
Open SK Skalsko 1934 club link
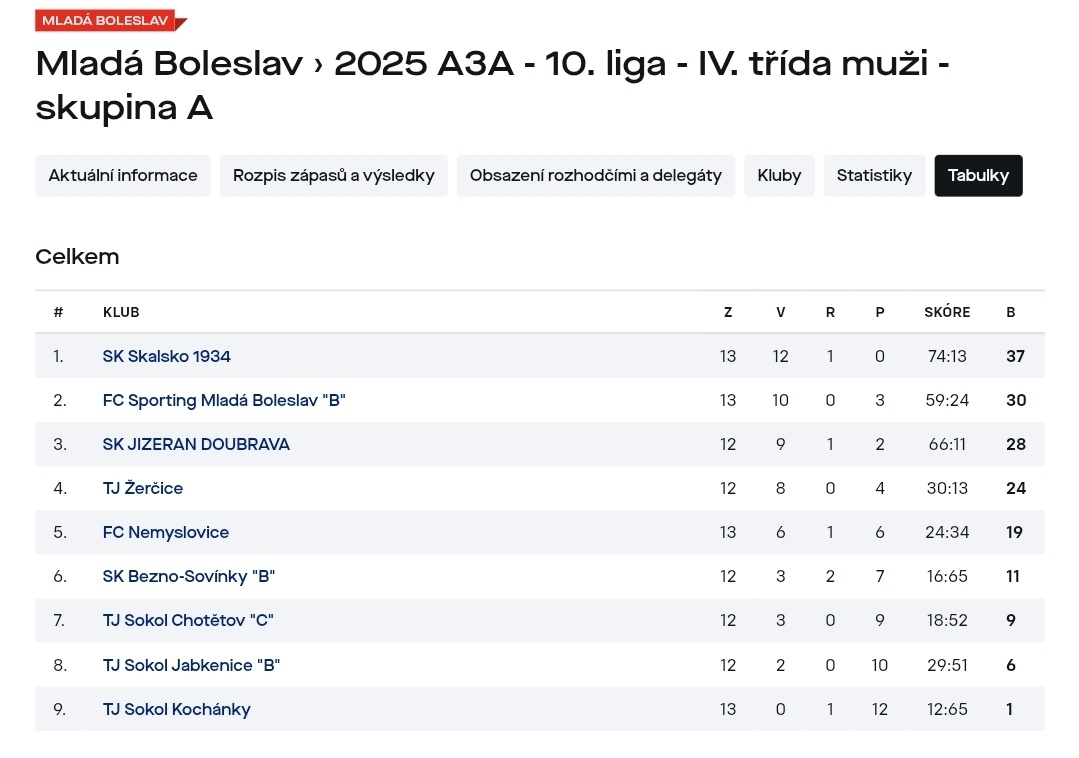(x=167, y=356)
